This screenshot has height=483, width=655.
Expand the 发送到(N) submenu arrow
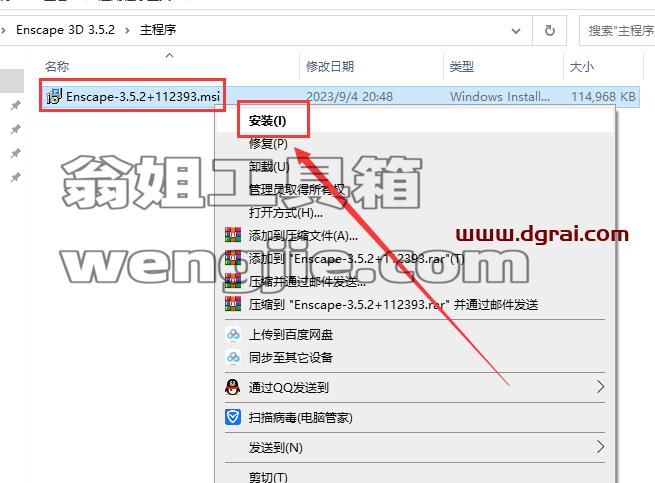click(600, 447)
